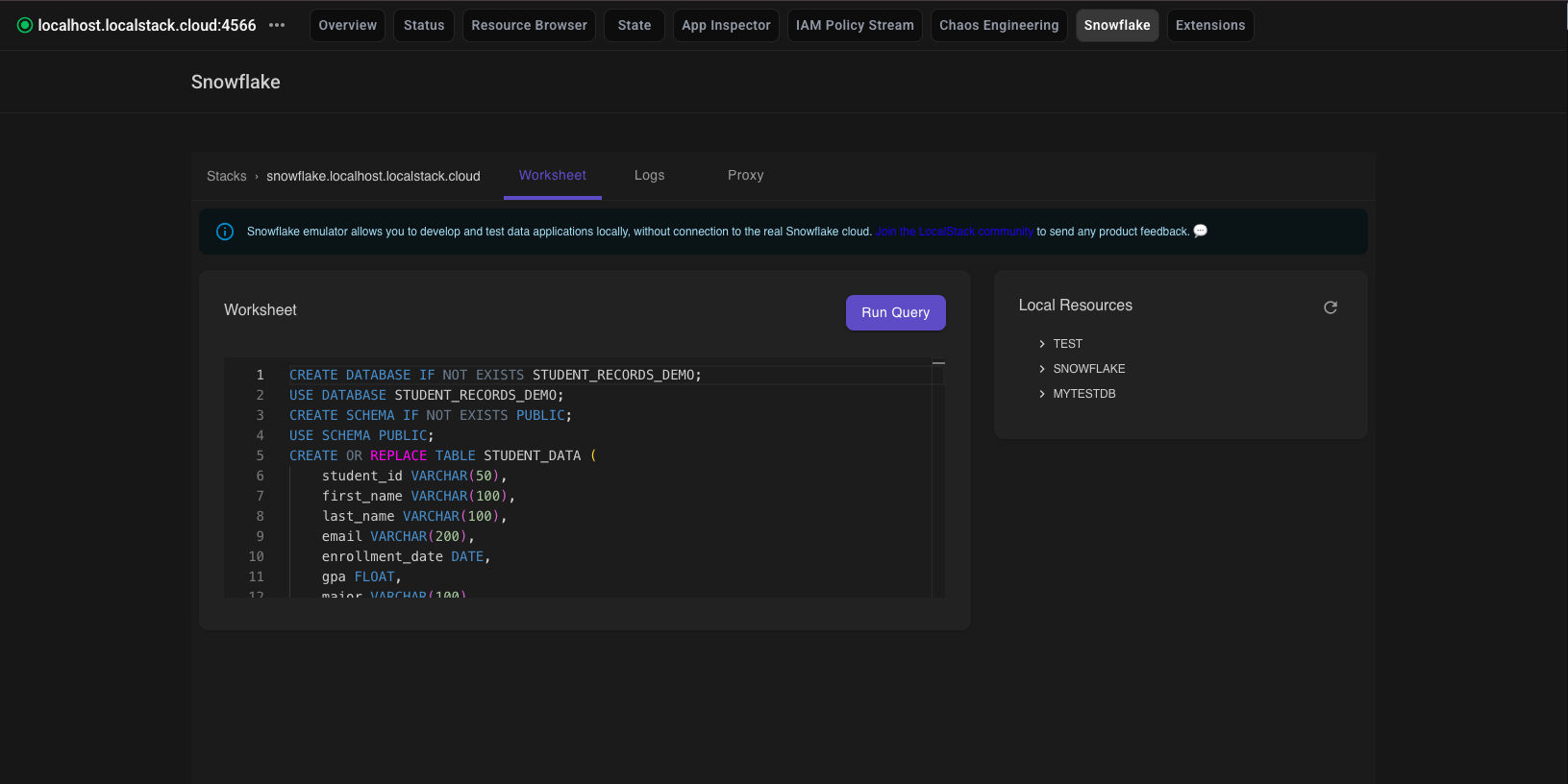Image resolution: width=1568 pixels, height=784 pixels.
Task: Expand the TEST database chevron
Action: pyautogui.click(x=1041, y=344)
